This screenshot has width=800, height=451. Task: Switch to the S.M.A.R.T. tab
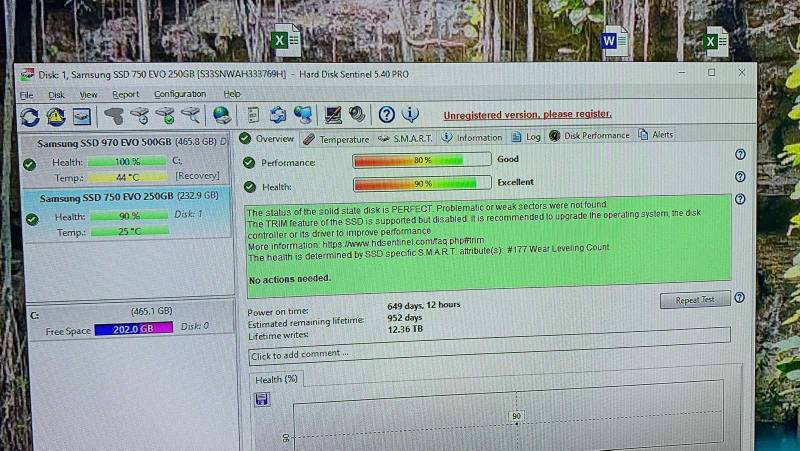tap(406, 138)
